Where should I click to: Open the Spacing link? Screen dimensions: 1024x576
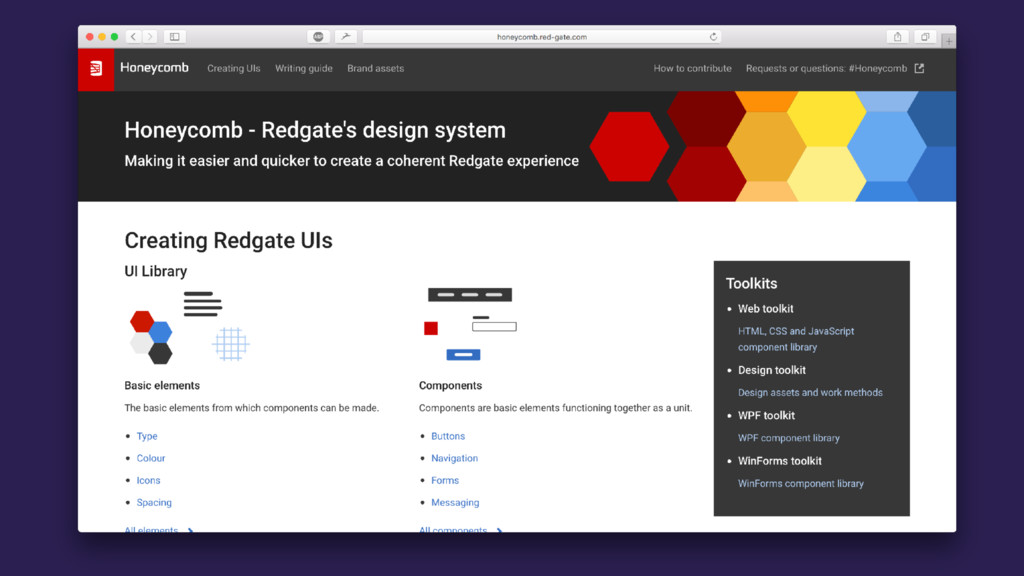(154, 502)
